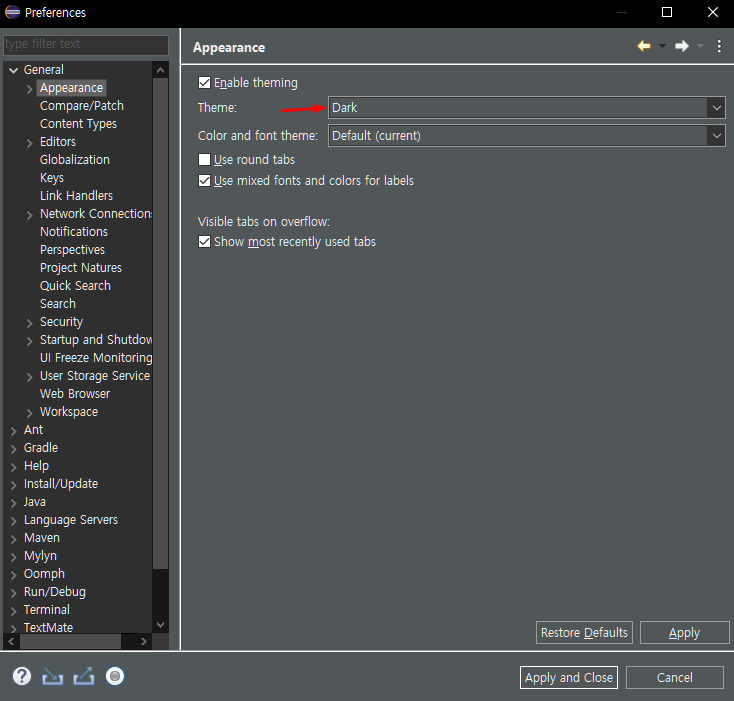Expand the User Storage Service node

[29, 377]
